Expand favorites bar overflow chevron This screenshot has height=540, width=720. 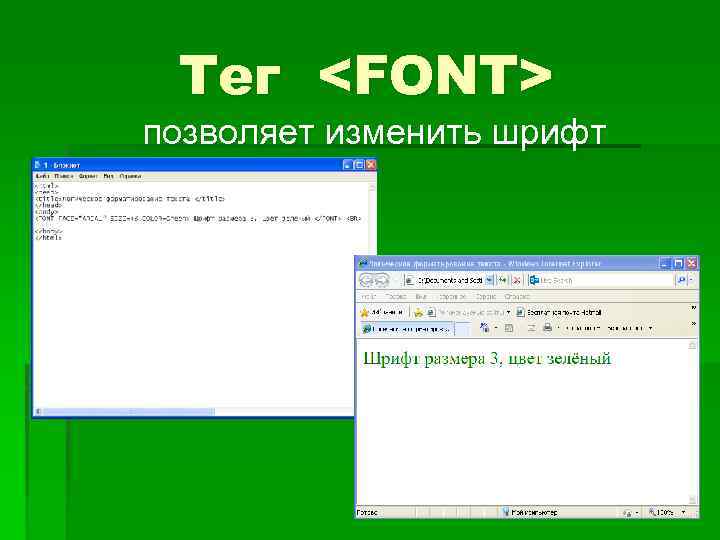pos(693,308)
